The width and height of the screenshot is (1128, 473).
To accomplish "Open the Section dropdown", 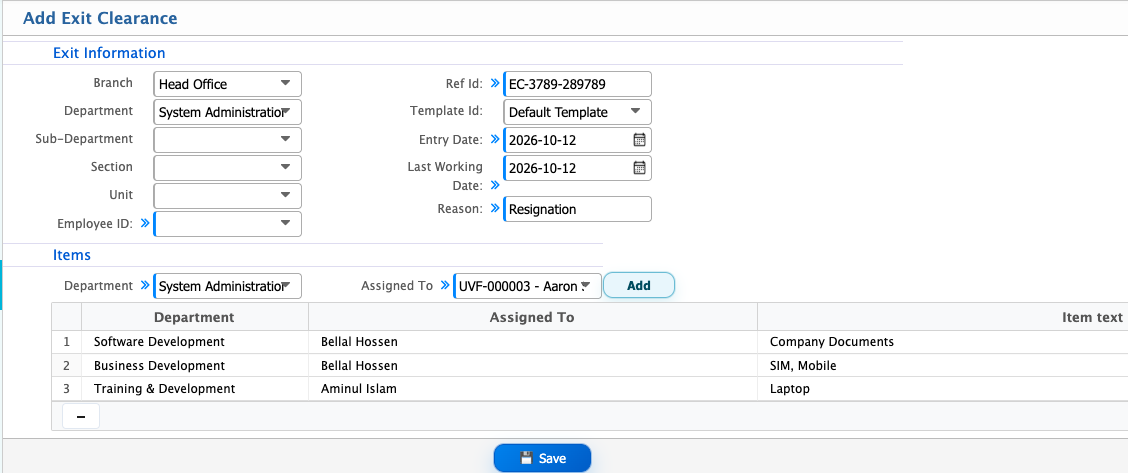I will (227, 167).
